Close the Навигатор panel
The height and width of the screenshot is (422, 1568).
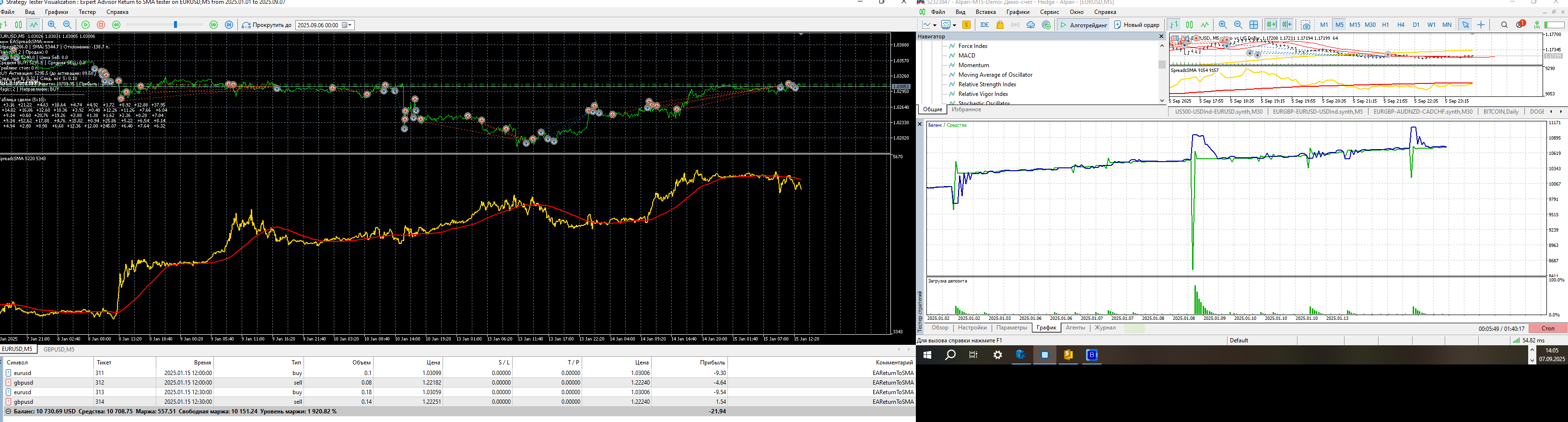point(1161,36)
